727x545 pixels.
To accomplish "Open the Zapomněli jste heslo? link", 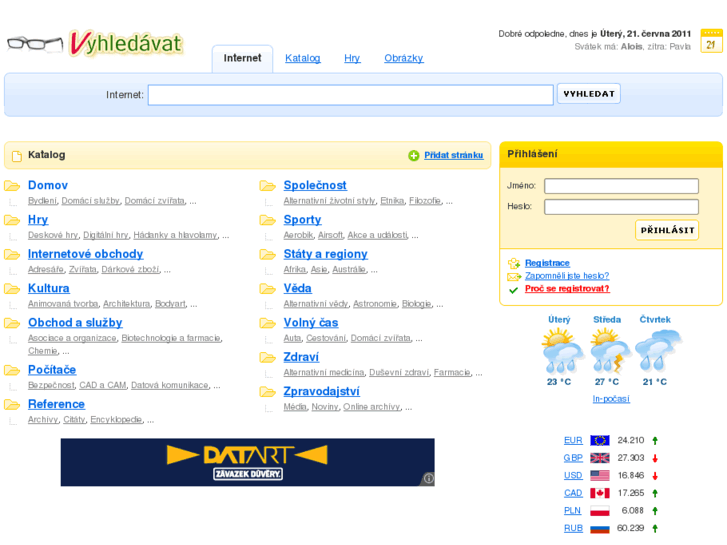I will [x=567, y=276].
